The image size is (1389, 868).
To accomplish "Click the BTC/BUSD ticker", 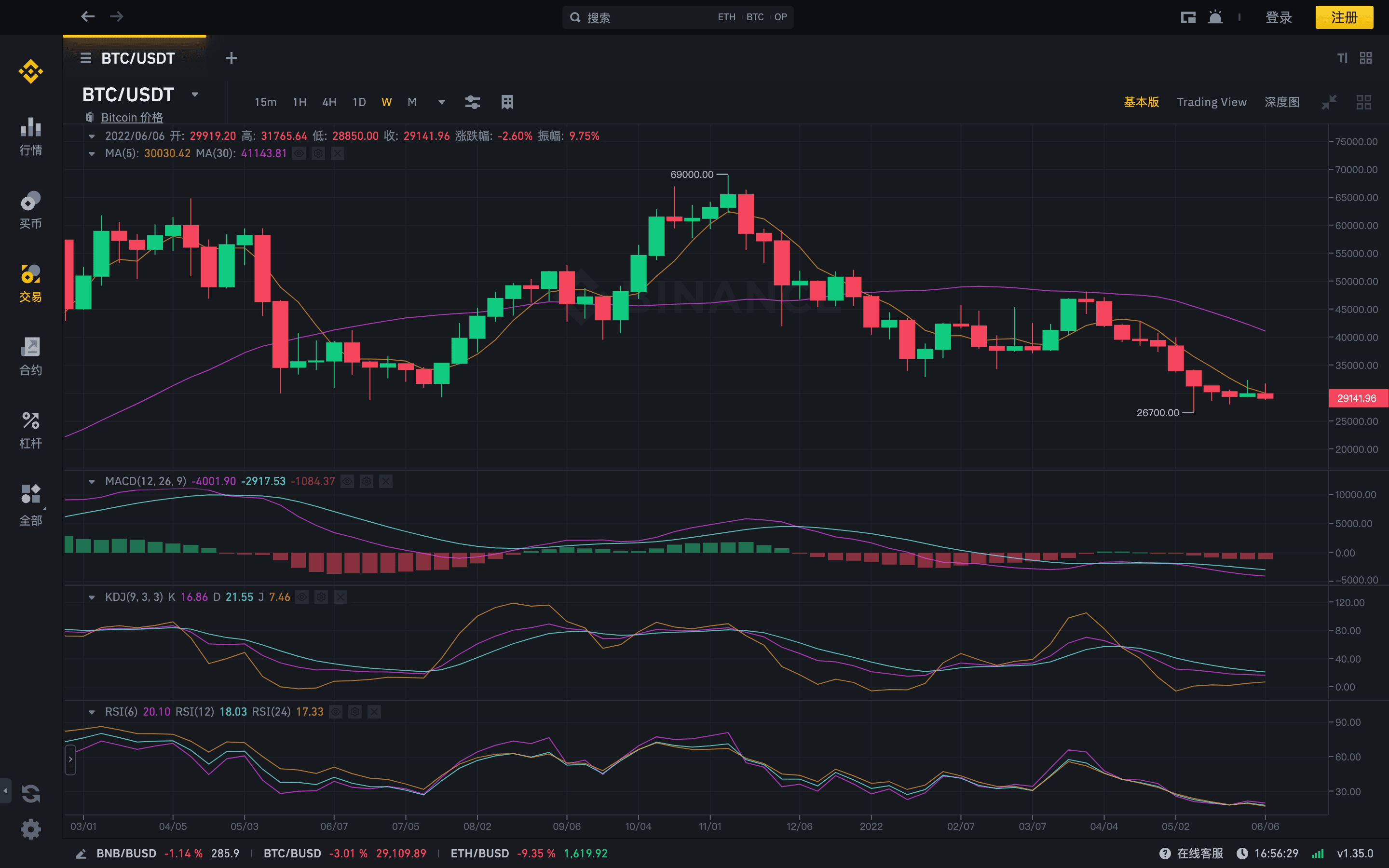I will (x=344, y=854).
